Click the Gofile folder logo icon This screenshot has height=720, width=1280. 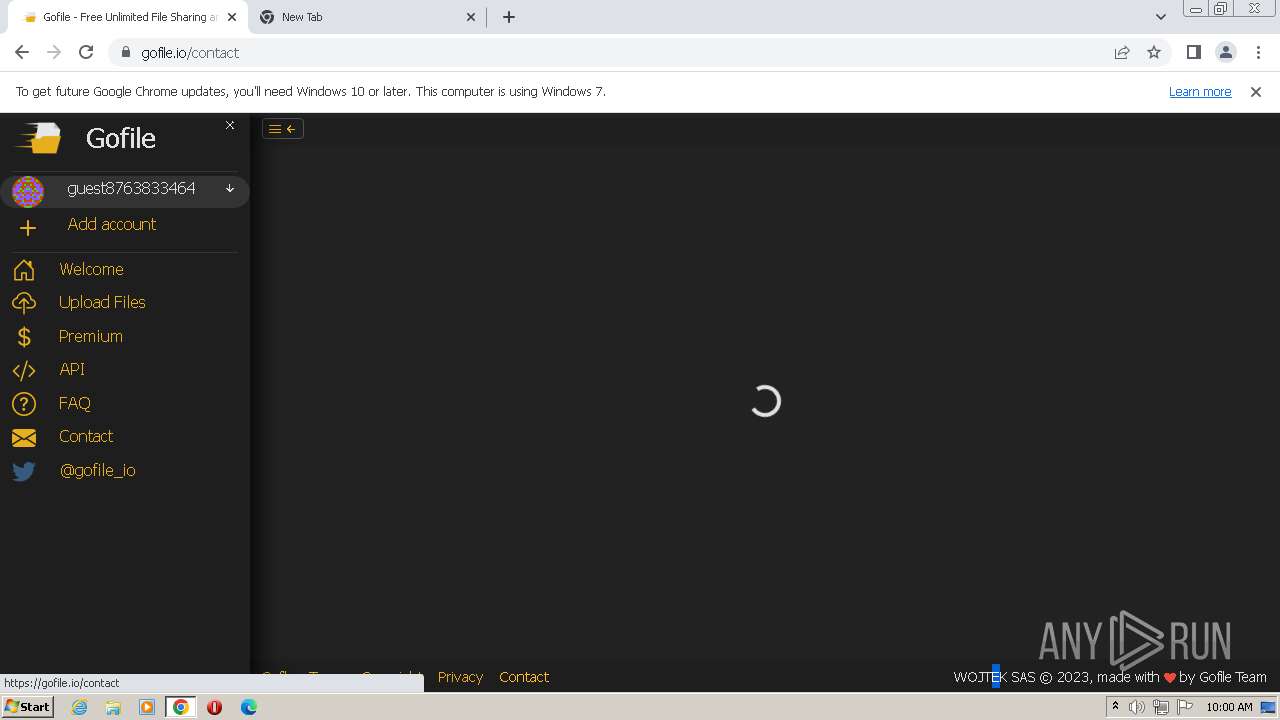click(38, 138)
